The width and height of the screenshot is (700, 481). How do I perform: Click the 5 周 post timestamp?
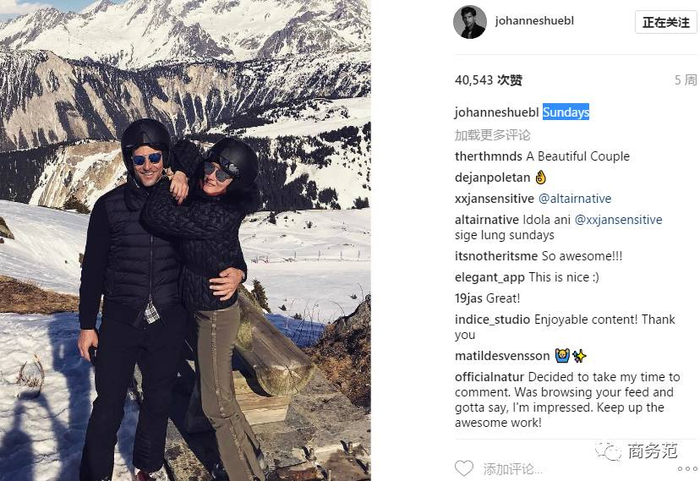click(685, 80)
